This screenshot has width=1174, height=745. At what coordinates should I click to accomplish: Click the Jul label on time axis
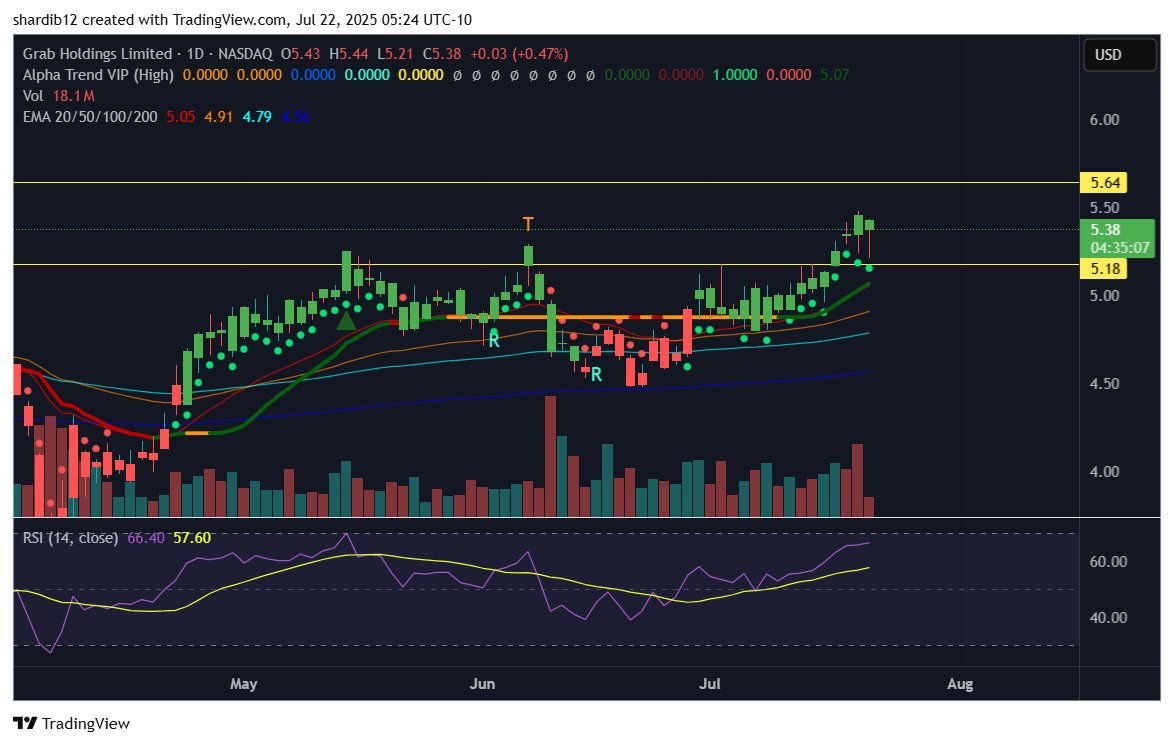709,684
